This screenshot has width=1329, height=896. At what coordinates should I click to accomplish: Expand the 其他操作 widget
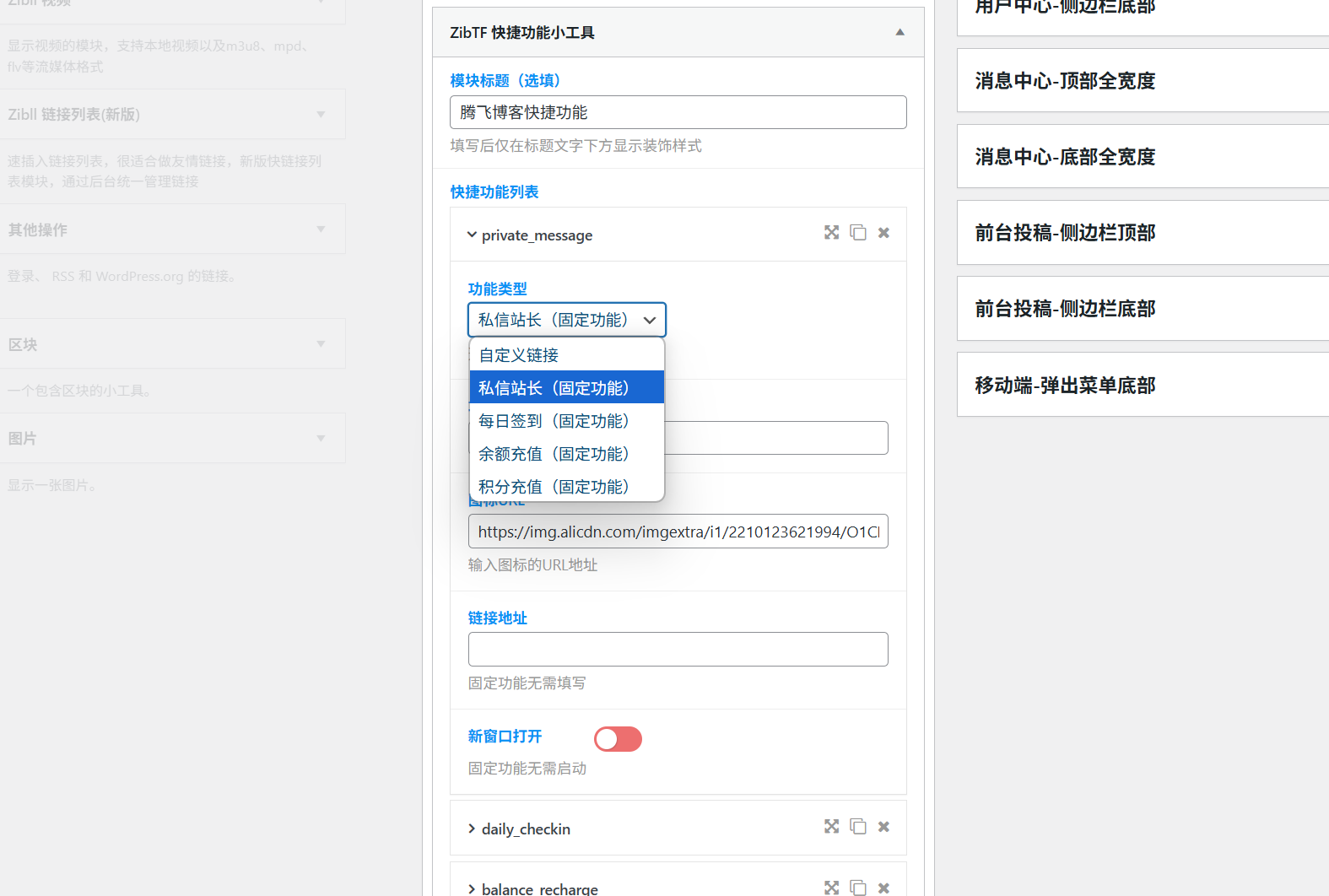coord(321,229)
